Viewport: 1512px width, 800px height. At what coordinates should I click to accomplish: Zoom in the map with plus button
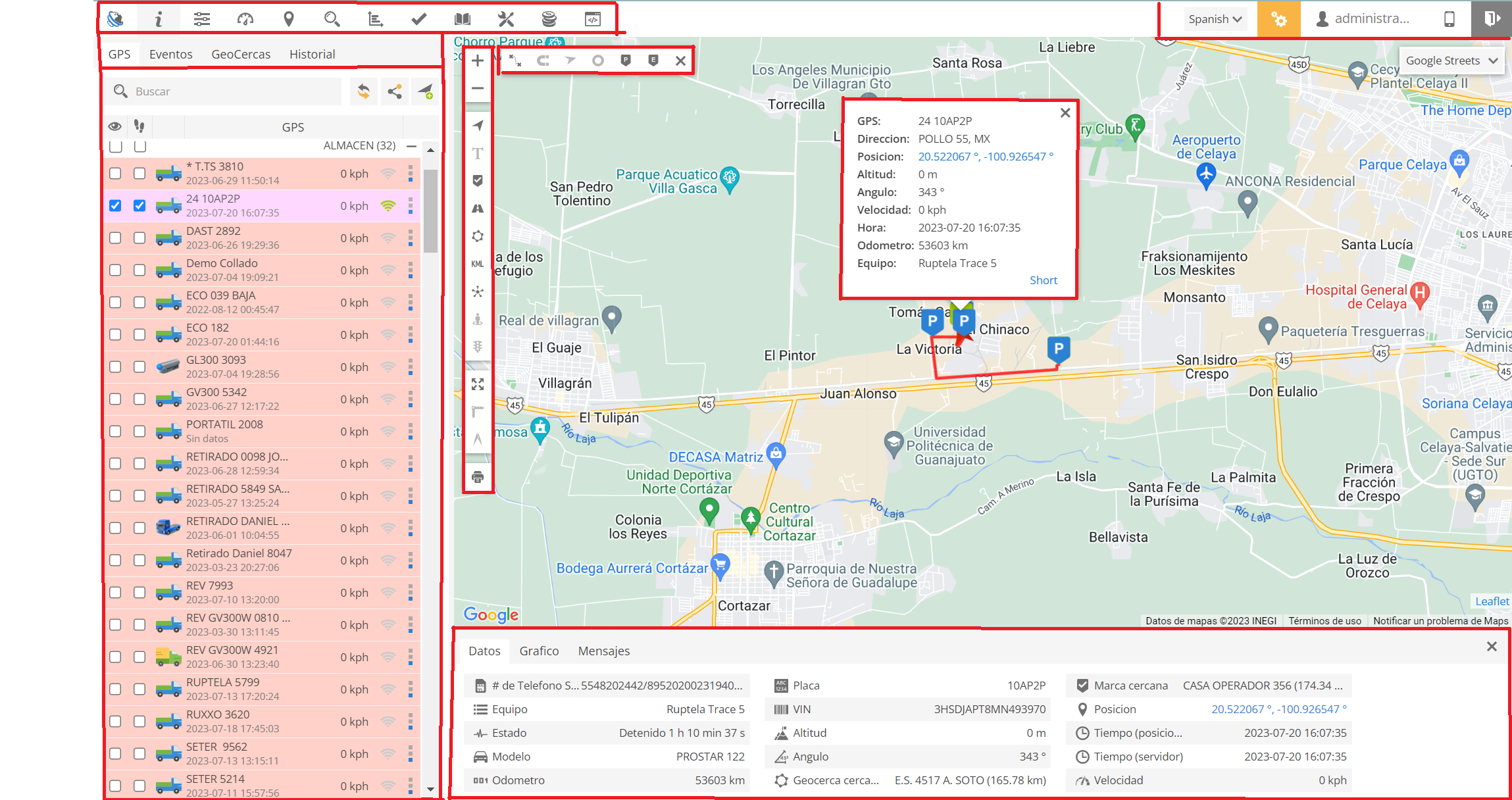(478, 61)
